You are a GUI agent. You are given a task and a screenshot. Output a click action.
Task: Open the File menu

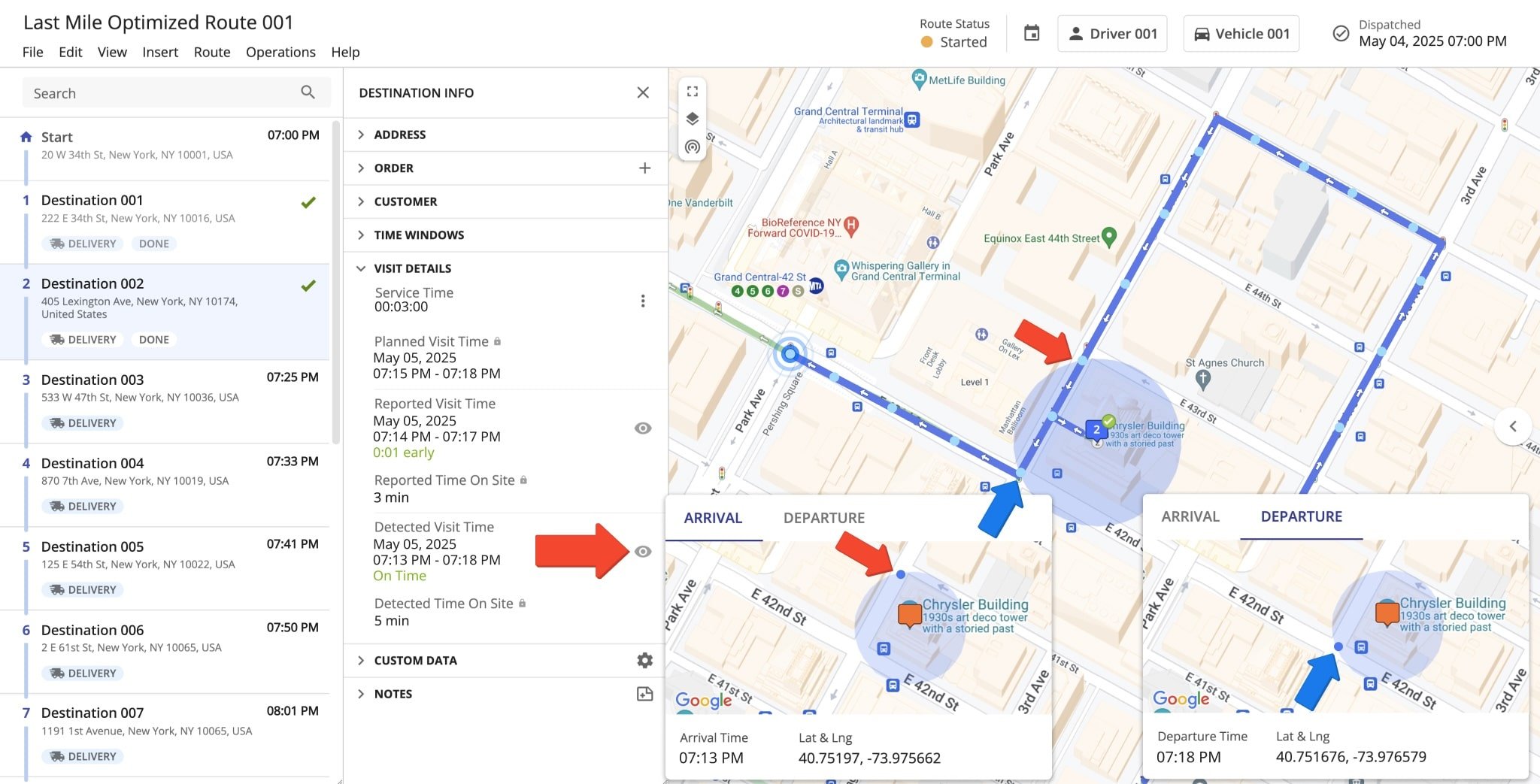pos(32,52)
